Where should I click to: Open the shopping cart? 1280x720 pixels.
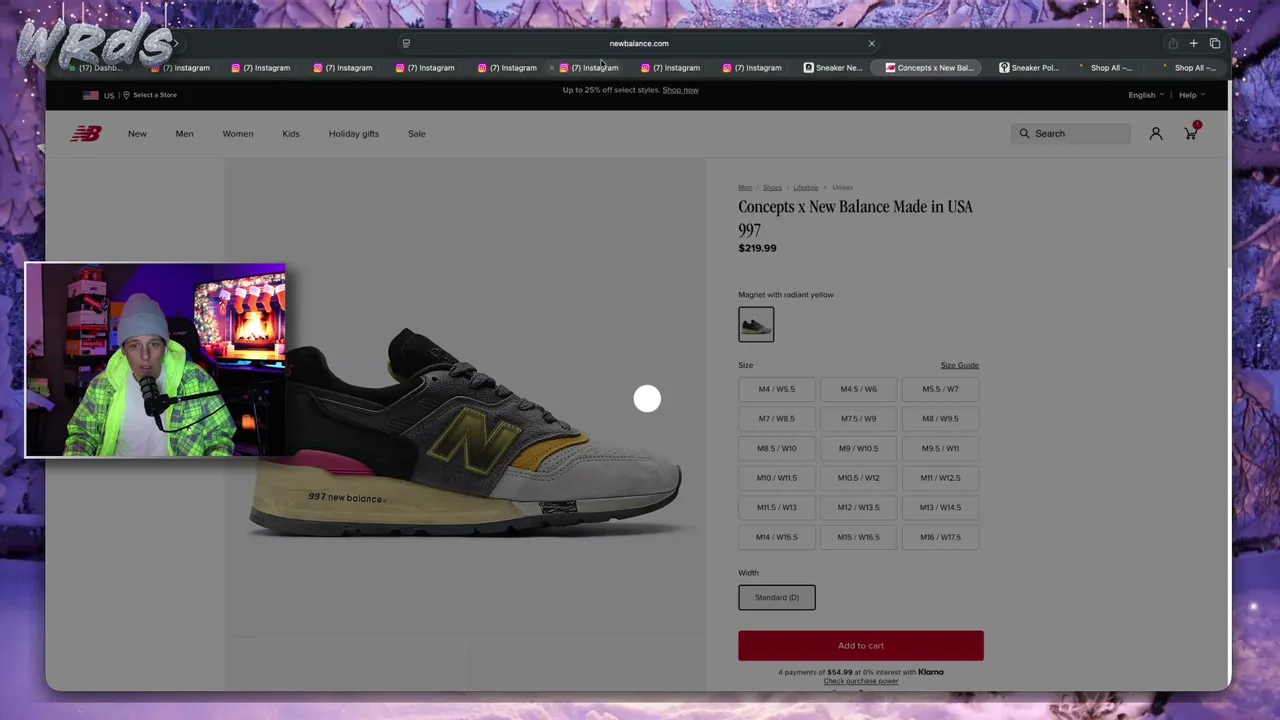[1191, 133]
